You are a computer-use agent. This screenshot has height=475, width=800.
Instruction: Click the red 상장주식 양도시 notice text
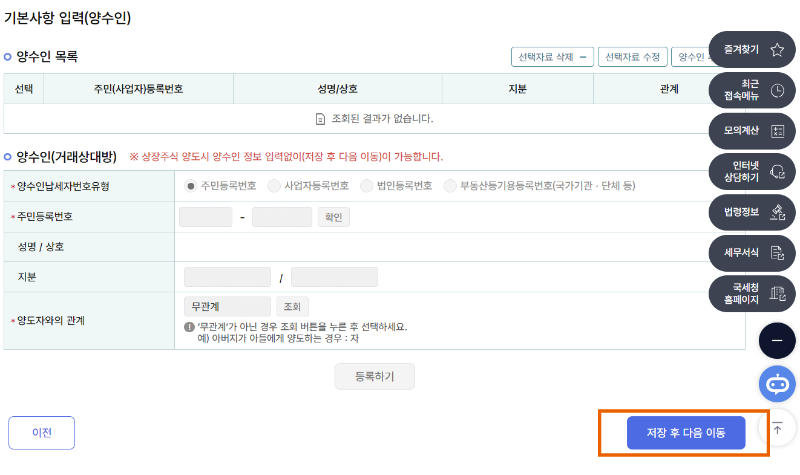point(286,157)
